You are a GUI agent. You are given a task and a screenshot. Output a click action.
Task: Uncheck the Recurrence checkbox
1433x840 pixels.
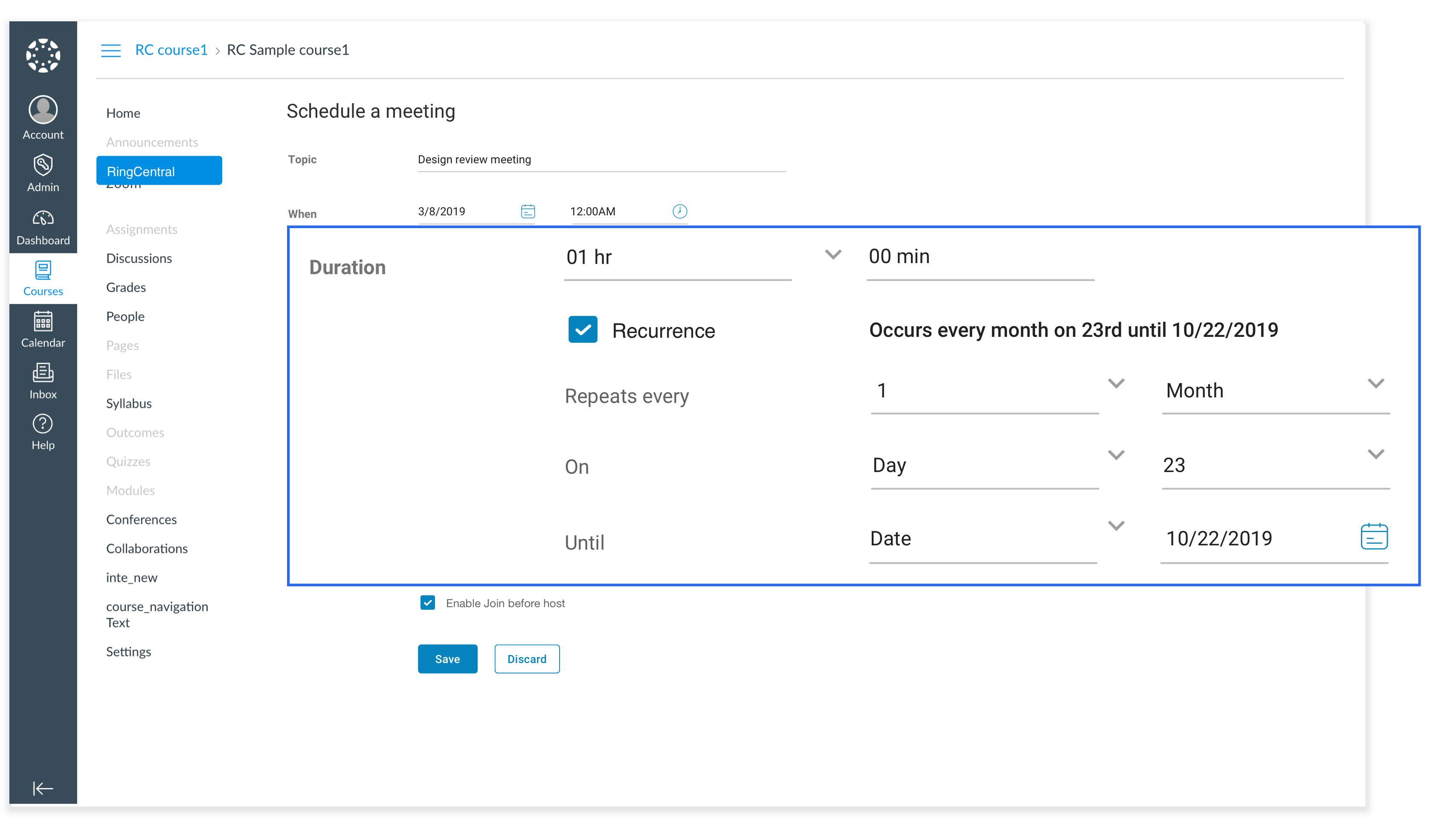(583, 330)
